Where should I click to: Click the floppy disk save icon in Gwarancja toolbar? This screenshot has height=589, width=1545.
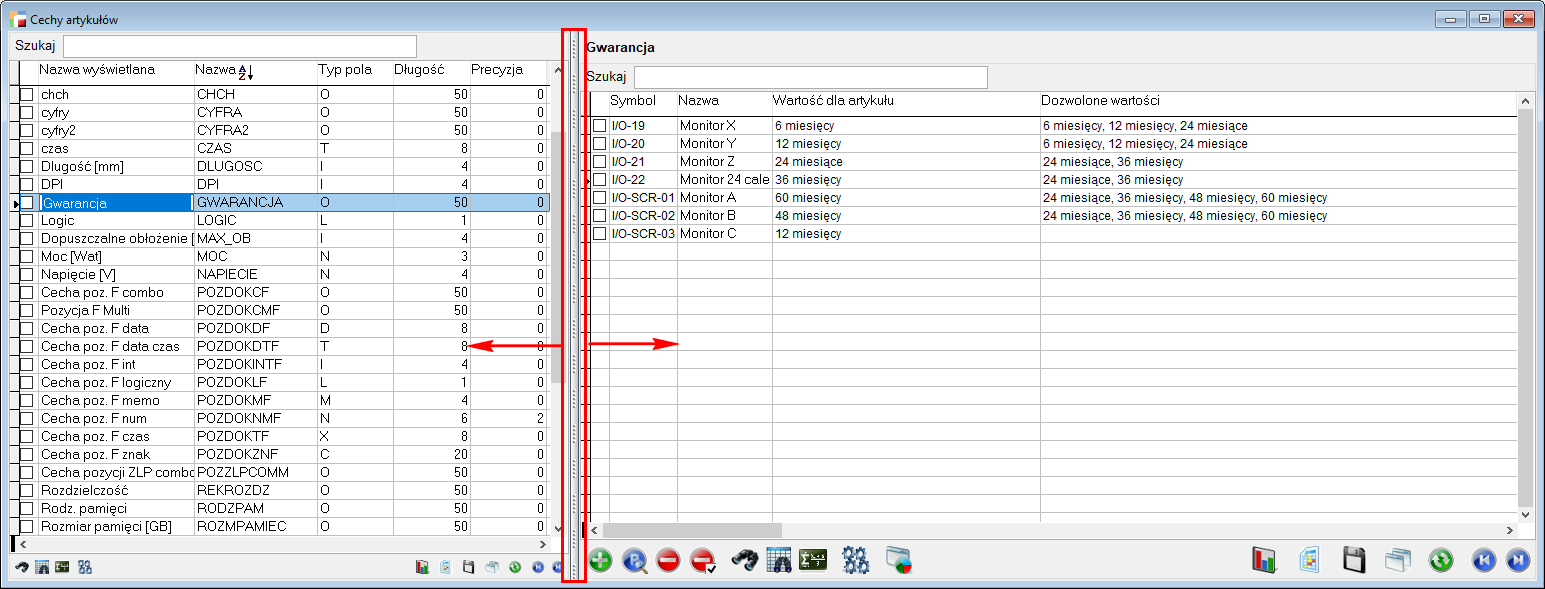pos(1355,561)
